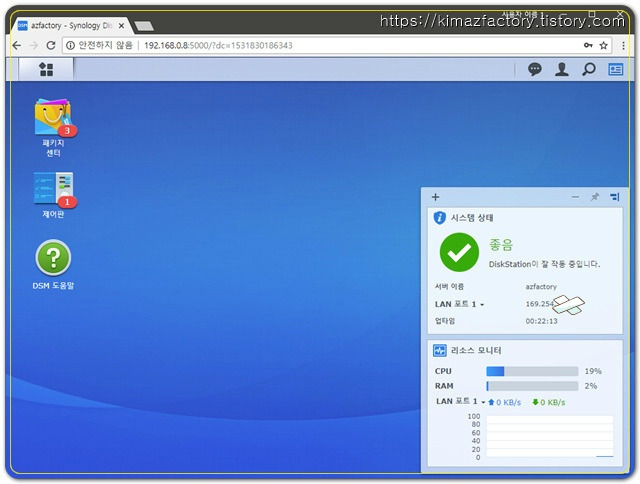Click the uptime value 00:22:13
640x484 pixels.
[x=541, y=321]
